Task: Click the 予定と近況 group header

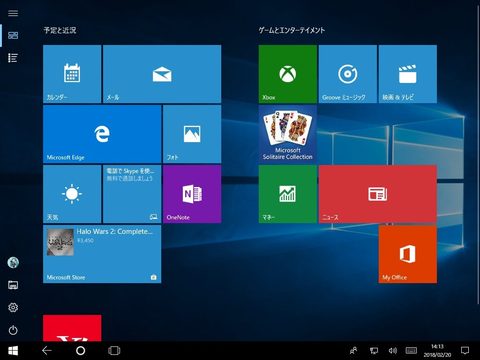Action: pyautogui.click(x=60, y=30)
